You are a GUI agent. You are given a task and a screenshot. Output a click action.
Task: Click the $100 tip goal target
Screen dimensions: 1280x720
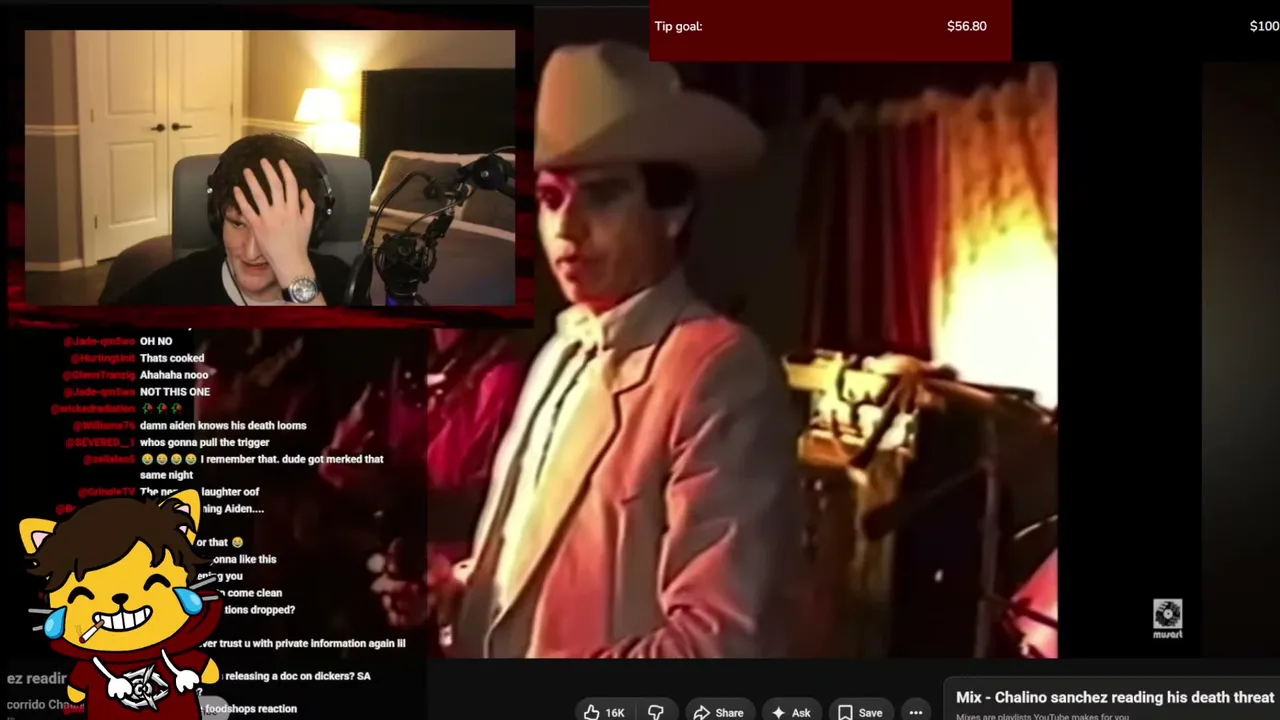[1264, 26]
